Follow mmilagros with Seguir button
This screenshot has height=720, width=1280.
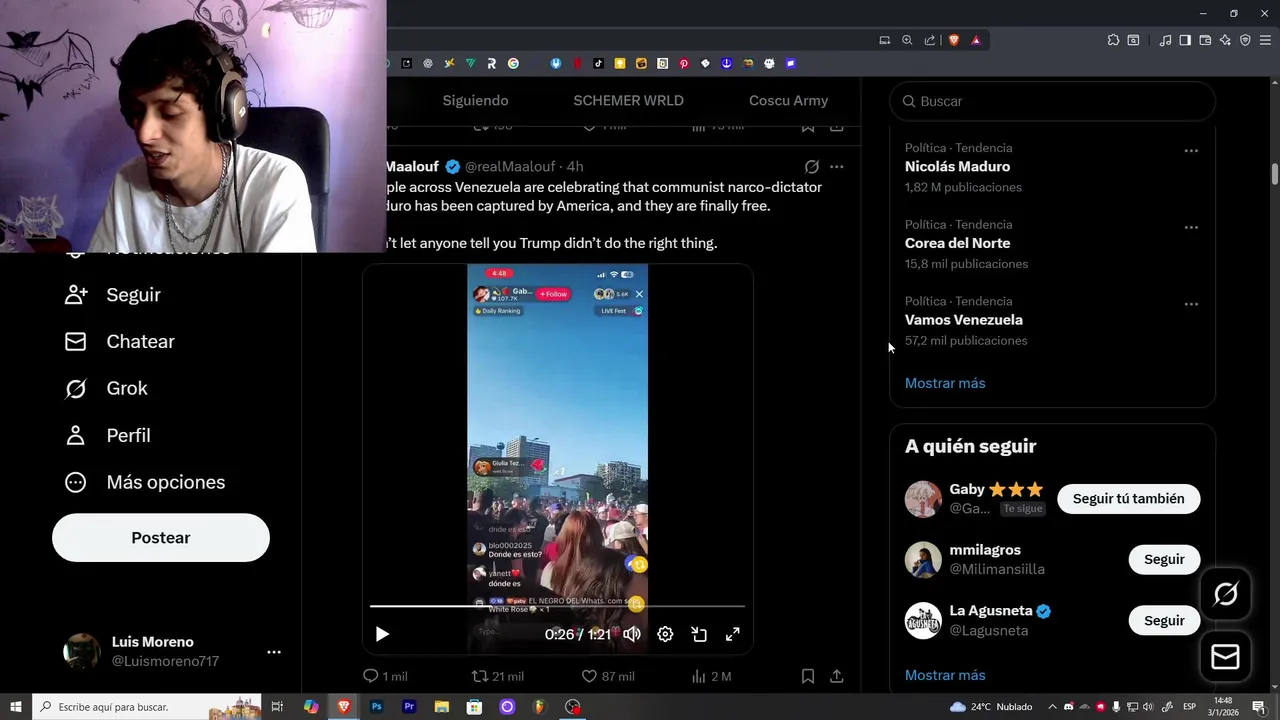(1164, 560)
